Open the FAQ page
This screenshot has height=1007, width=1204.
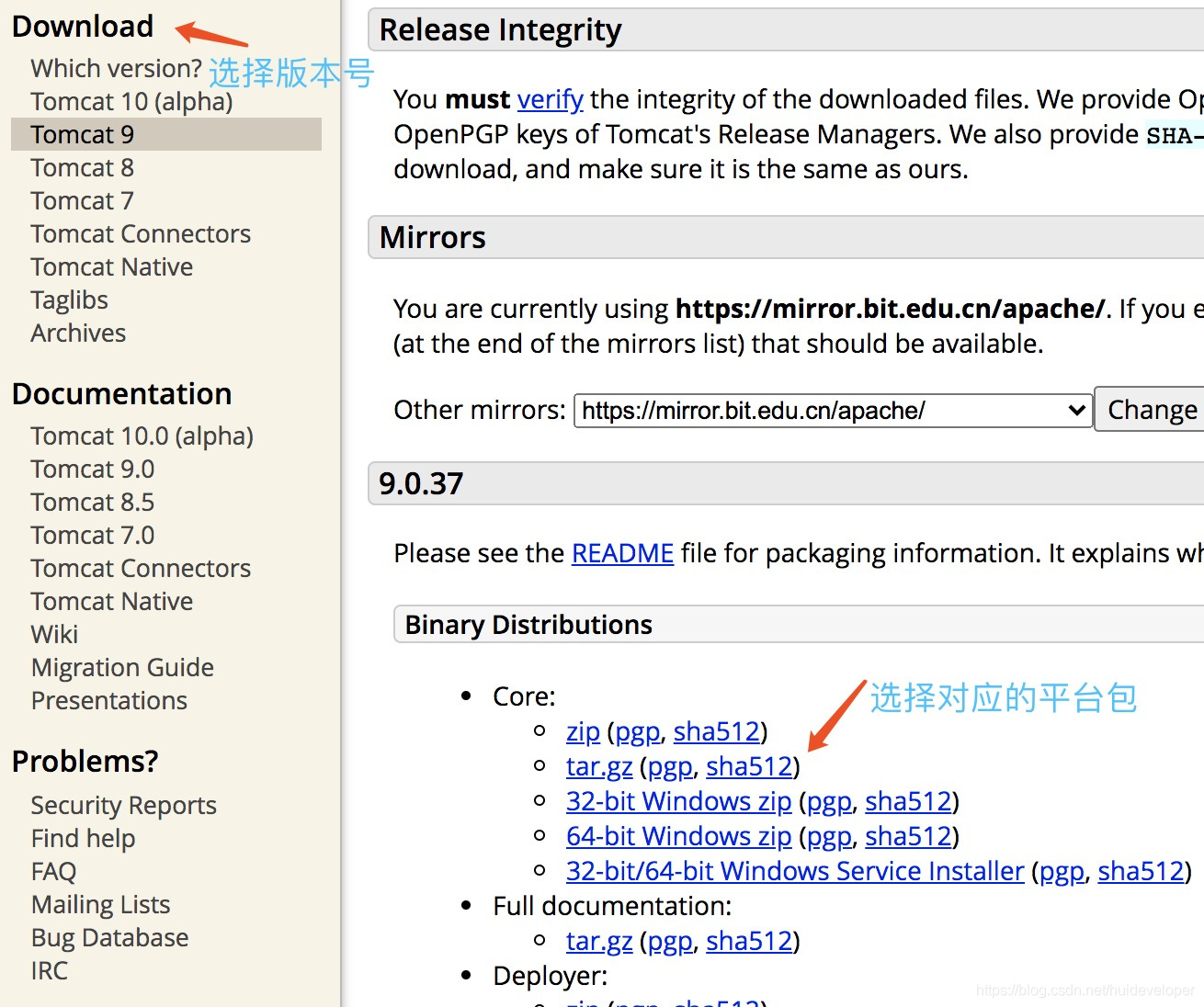point(53,872)
